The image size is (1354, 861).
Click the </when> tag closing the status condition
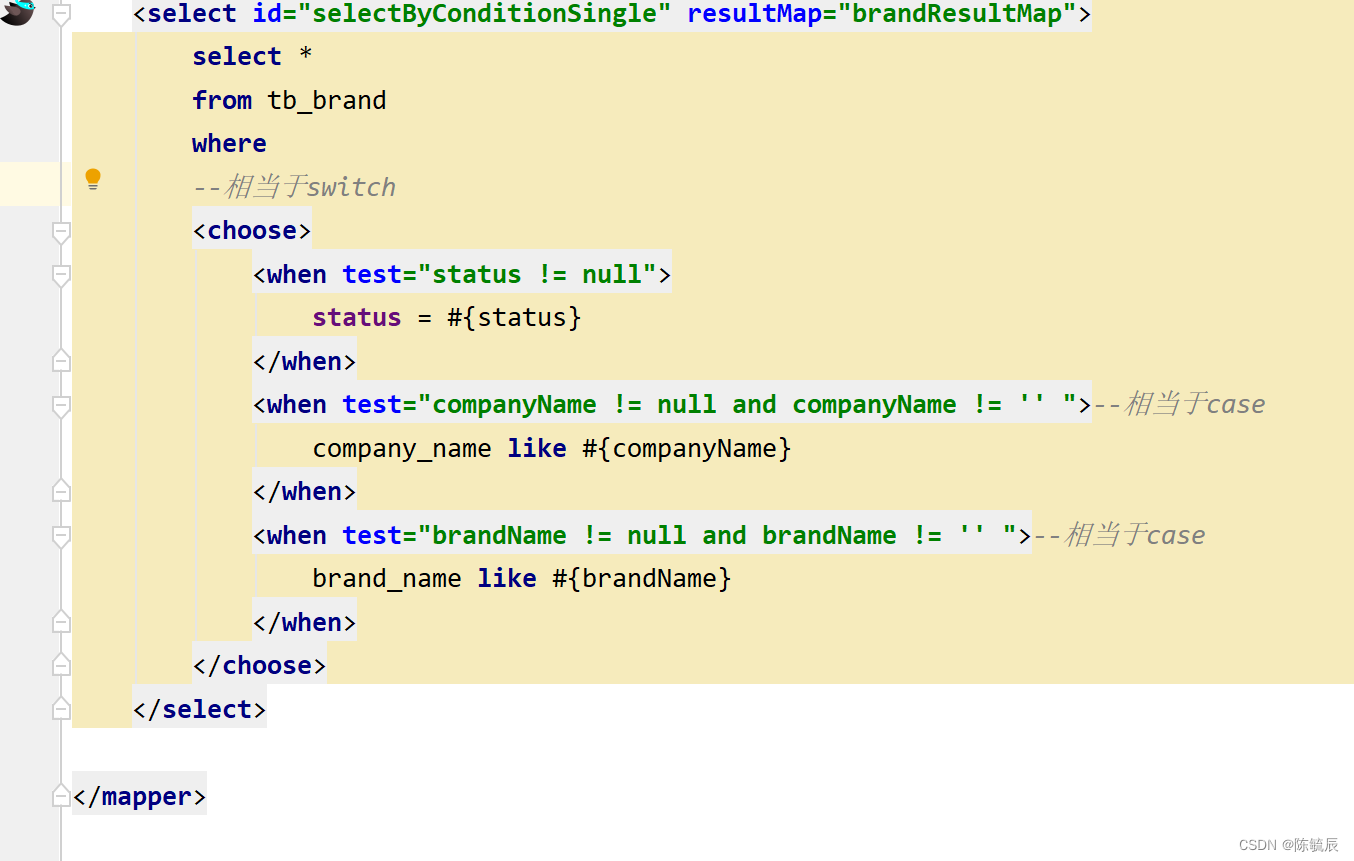point(304,361)
